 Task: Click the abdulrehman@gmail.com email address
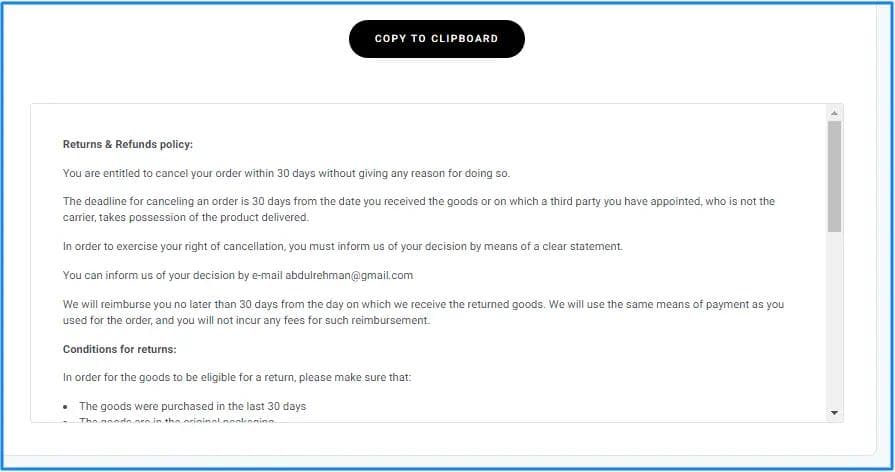pos(349,275)
